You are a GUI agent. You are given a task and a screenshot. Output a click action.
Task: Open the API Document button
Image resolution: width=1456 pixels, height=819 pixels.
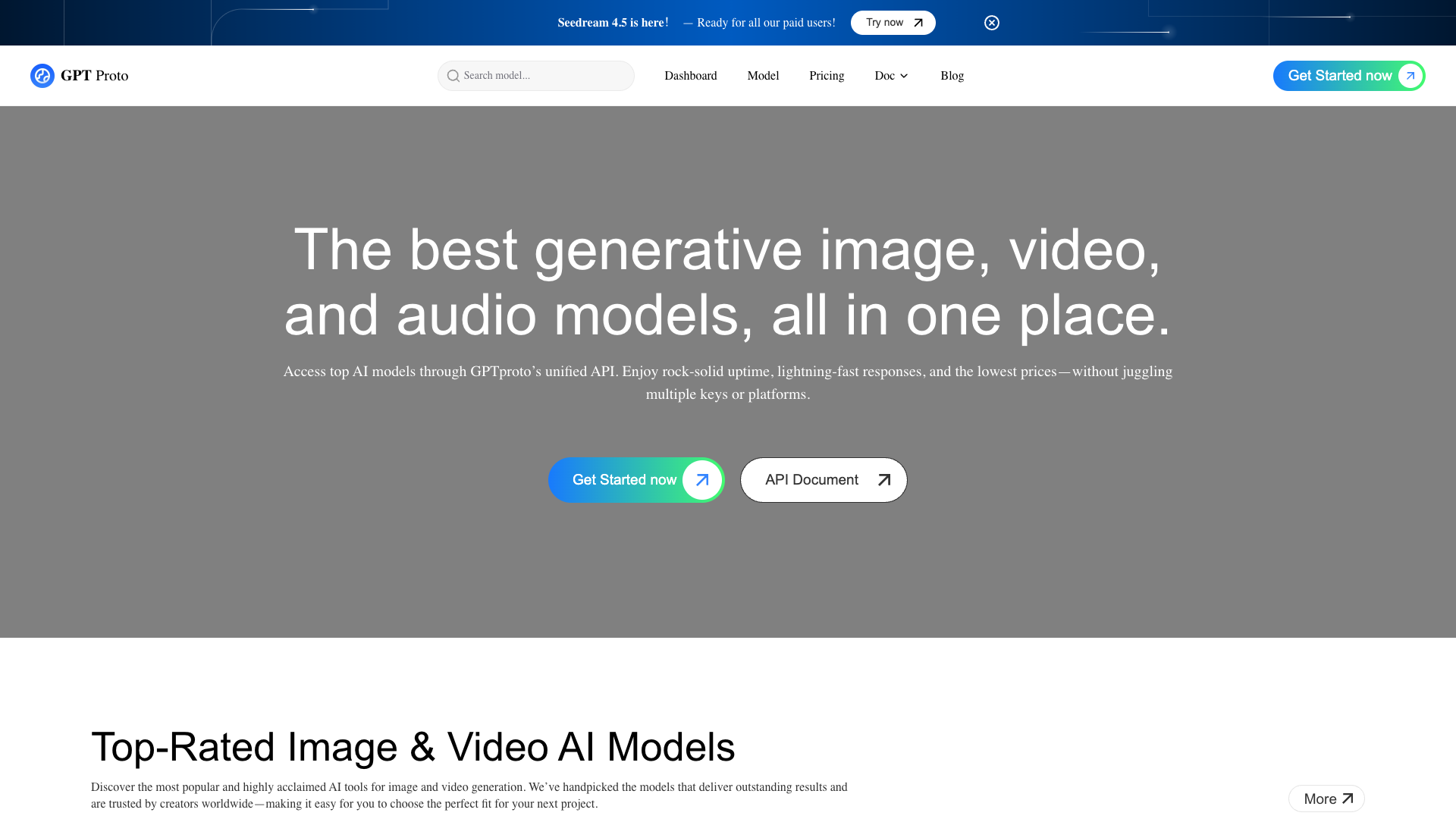tap(824, 480)
